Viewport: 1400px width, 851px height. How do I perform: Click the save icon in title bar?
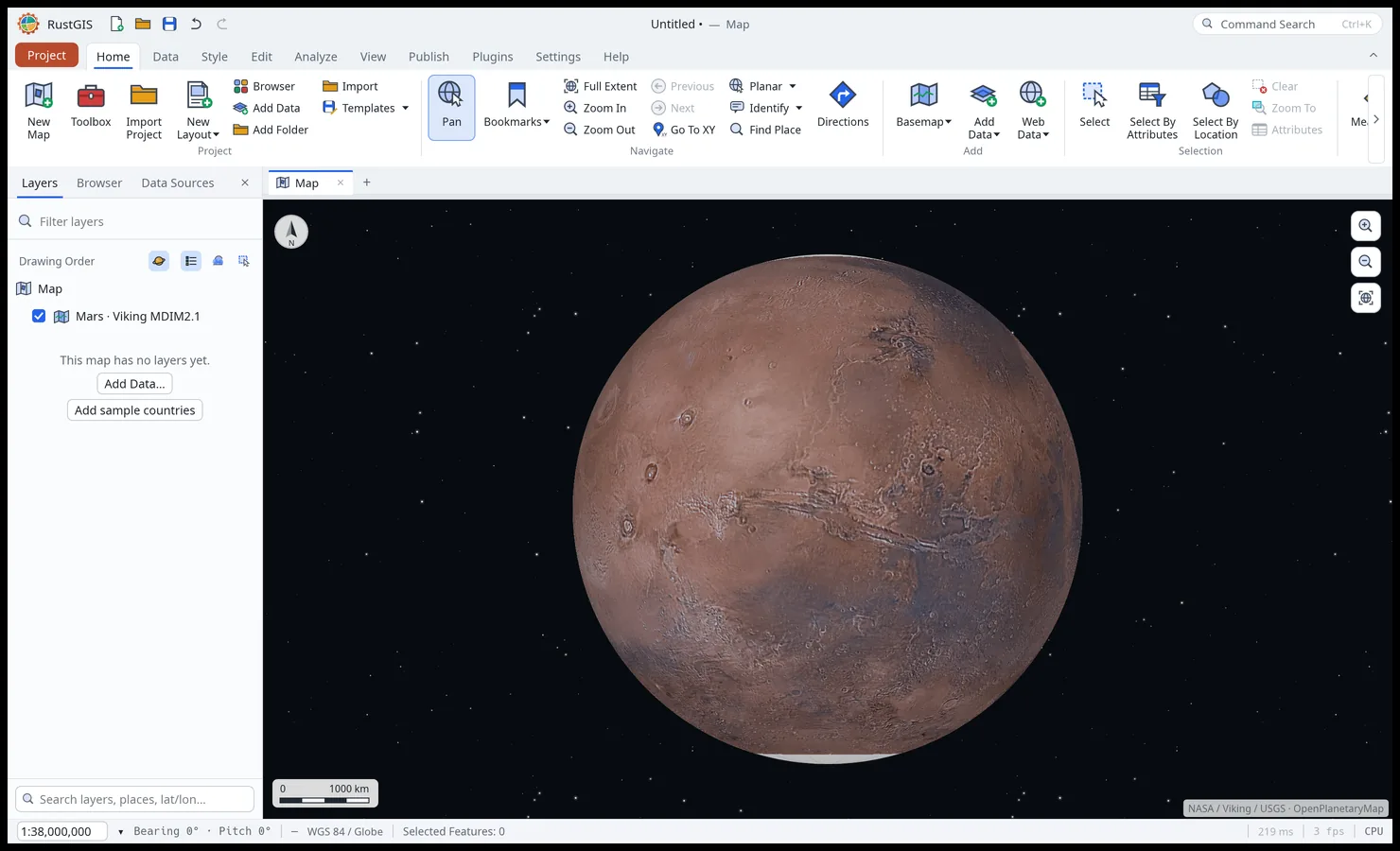169,24
